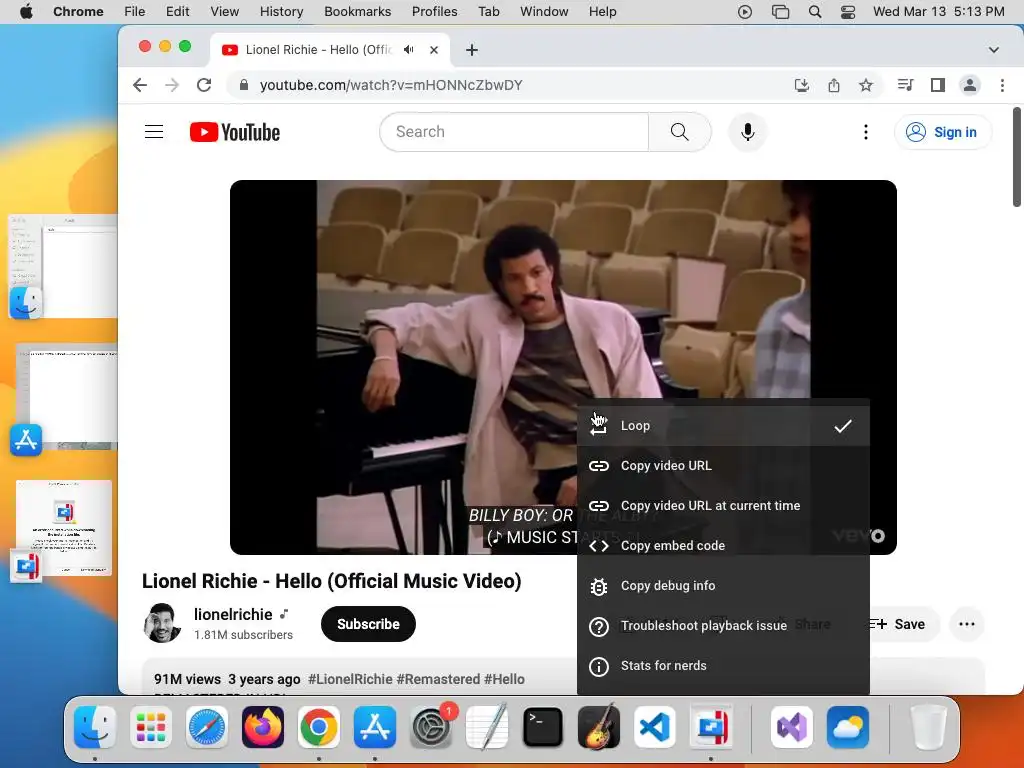Save the video to a playlist
Screen dimensions: 1024x768
(x=903, y=624)
